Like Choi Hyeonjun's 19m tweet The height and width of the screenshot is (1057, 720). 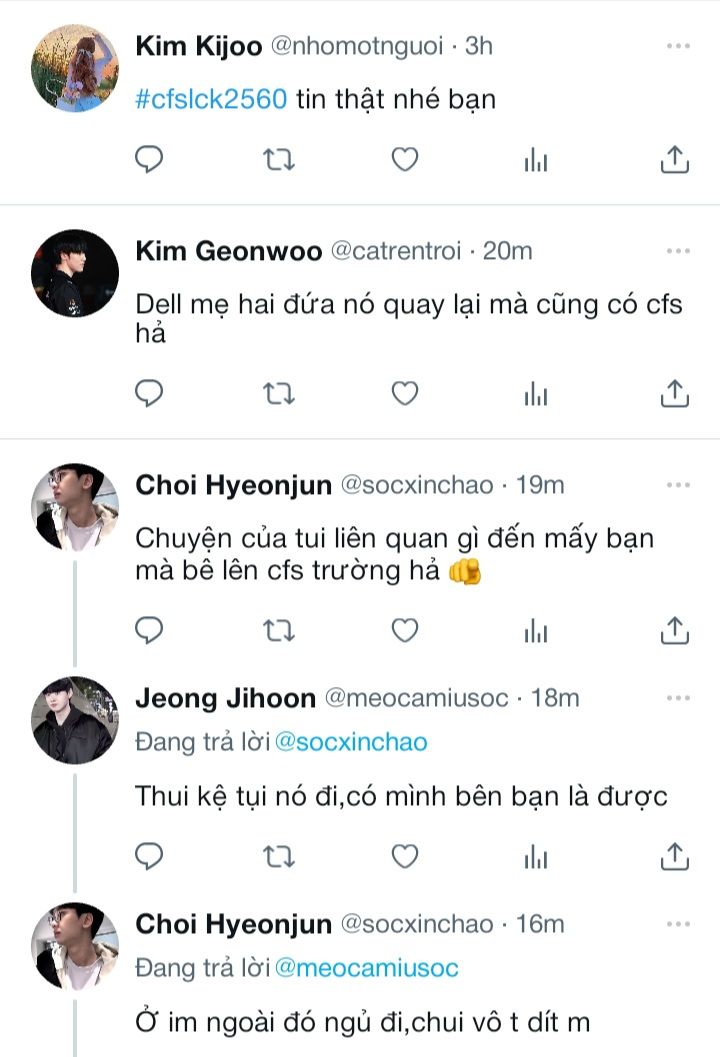tap(404, 630)
